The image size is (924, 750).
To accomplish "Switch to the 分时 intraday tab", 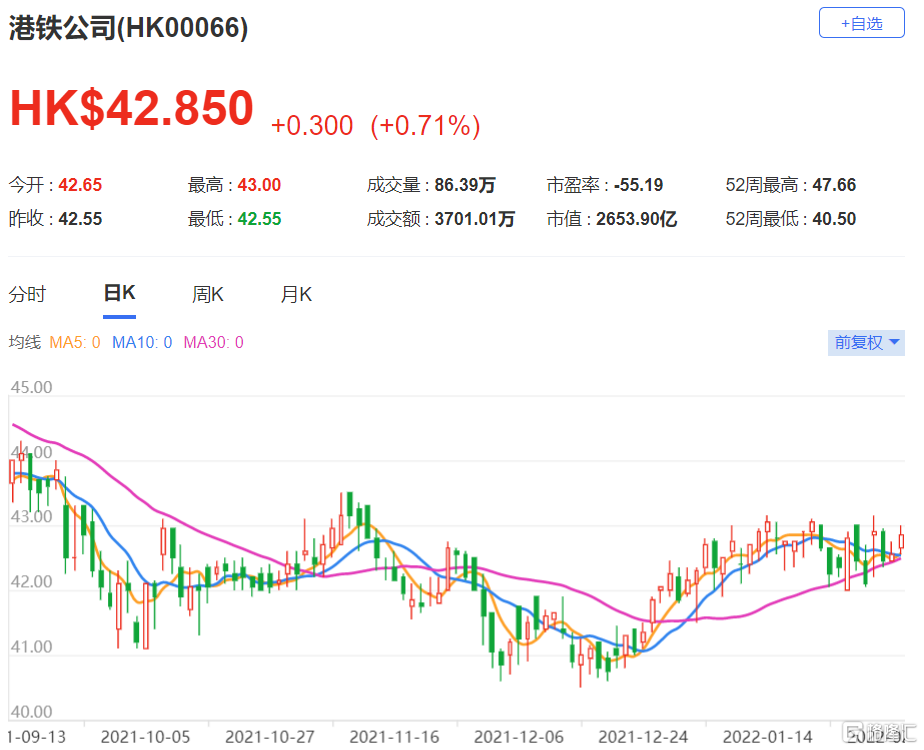I will point(27,295).
